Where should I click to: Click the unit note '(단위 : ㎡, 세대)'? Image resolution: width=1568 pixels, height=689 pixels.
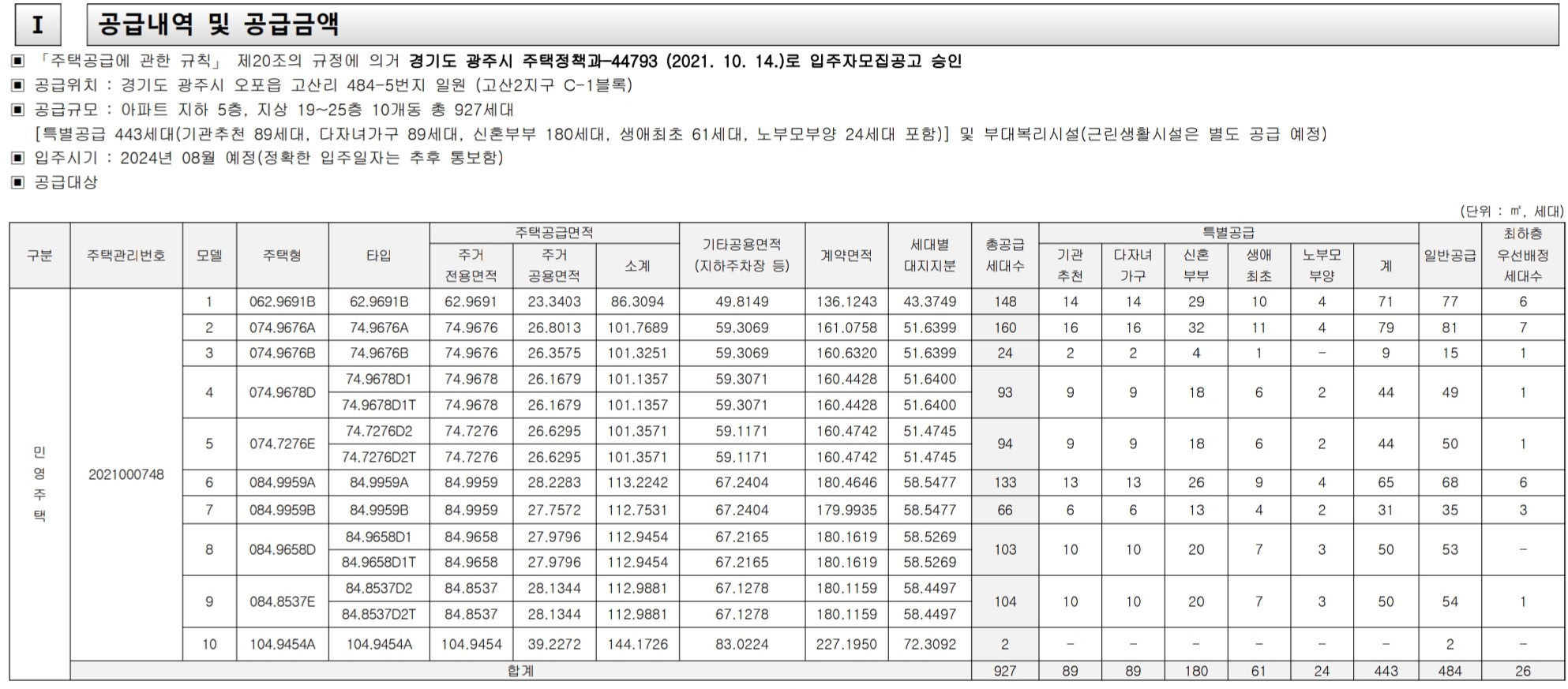point(1511,212)
